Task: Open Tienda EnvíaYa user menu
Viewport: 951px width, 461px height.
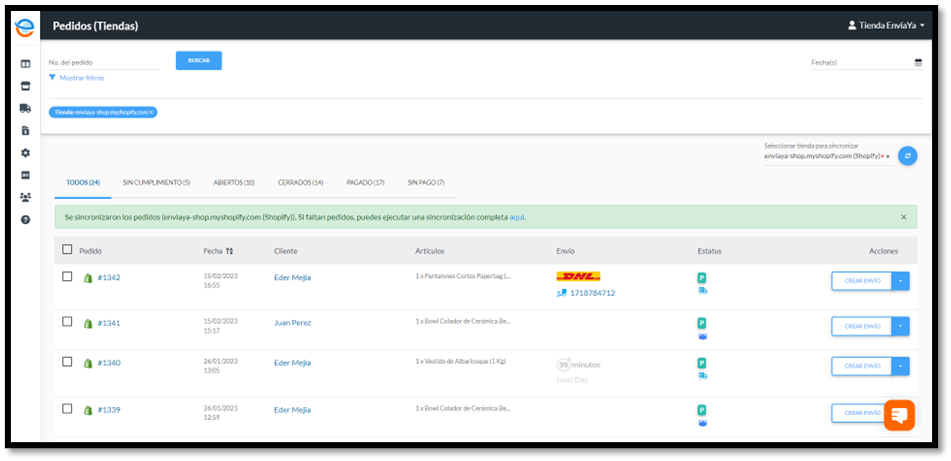Action: [886, 25]
